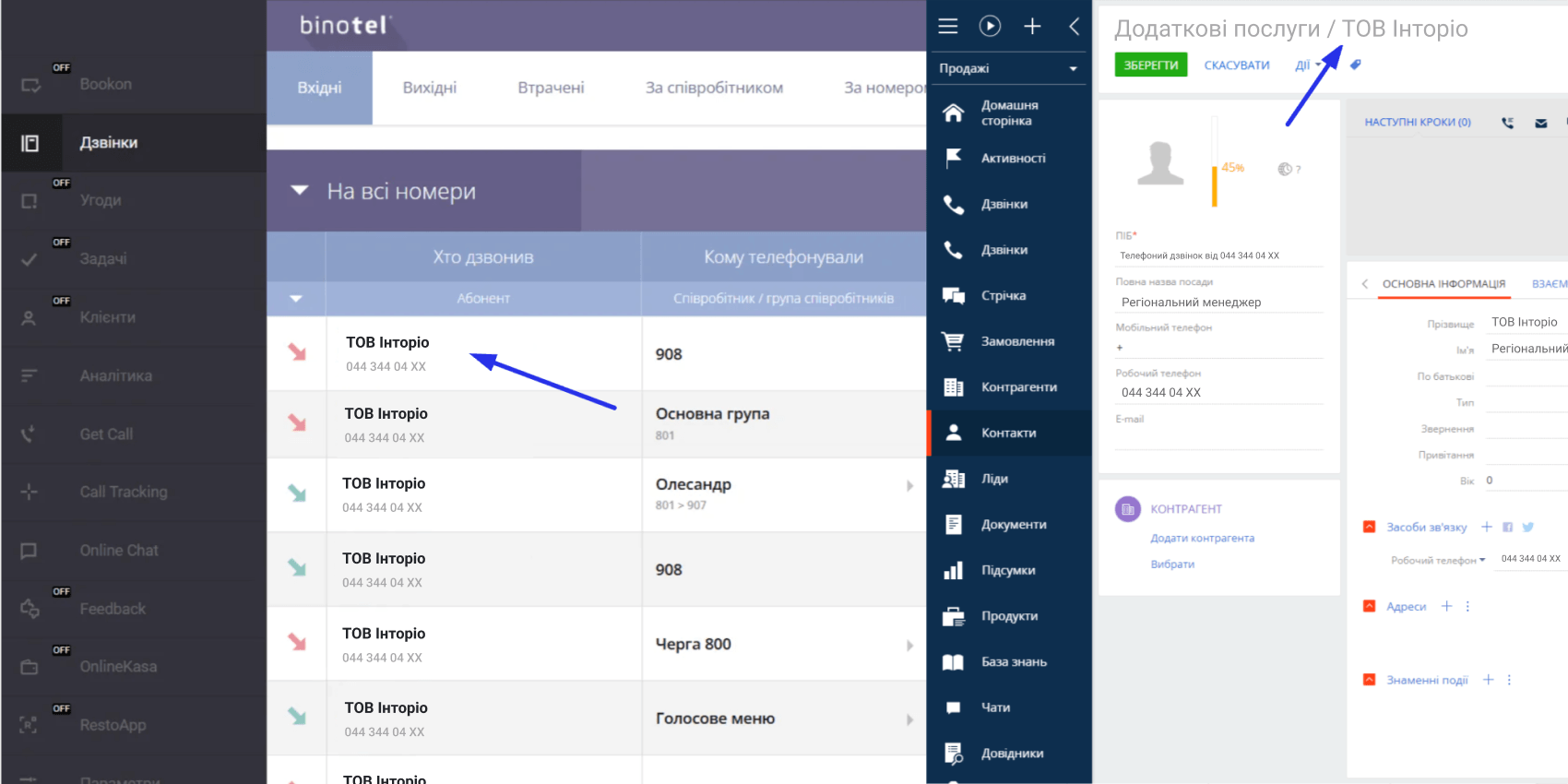Switch to the Вхідні calls tab
The height and width of the screenshot is (784, 1568).
(x=319, y=88)
